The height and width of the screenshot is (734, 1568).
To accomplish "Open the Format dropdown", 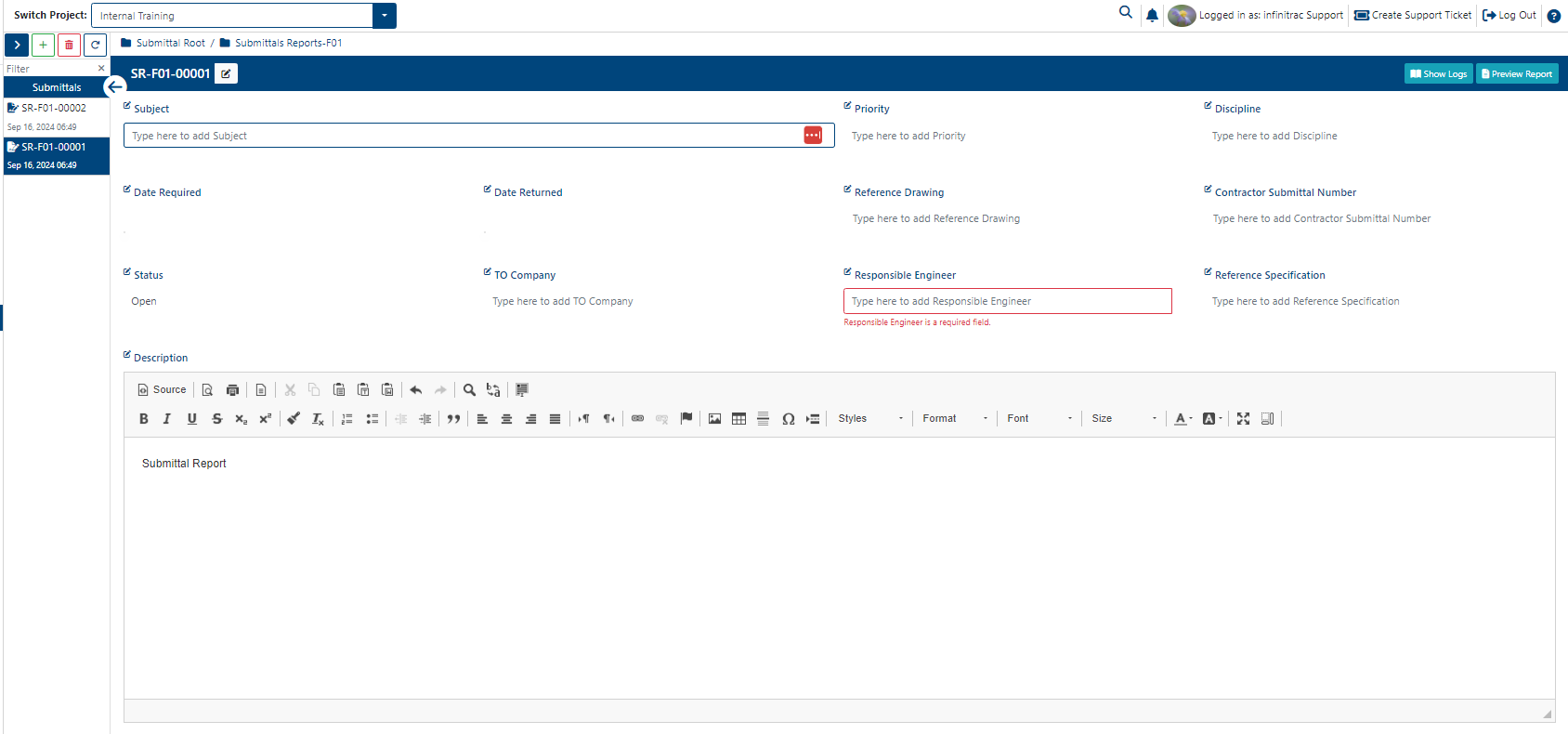I will pos(955,419).
